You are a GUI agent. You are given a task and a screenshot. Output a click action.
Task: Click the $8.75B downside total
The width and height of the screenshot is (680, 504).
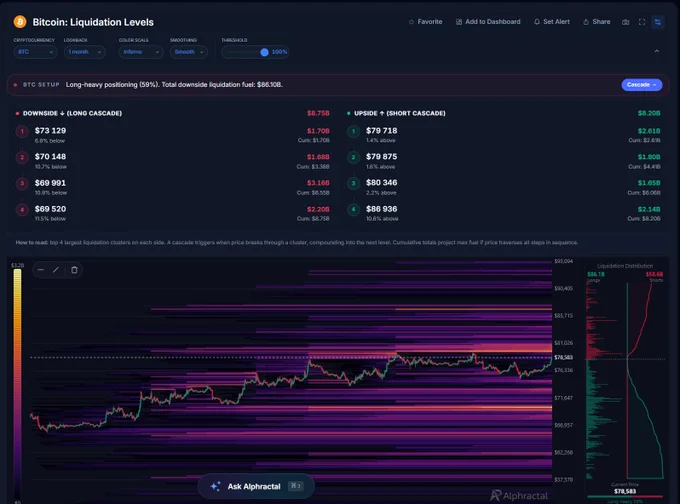pos(318,113)
